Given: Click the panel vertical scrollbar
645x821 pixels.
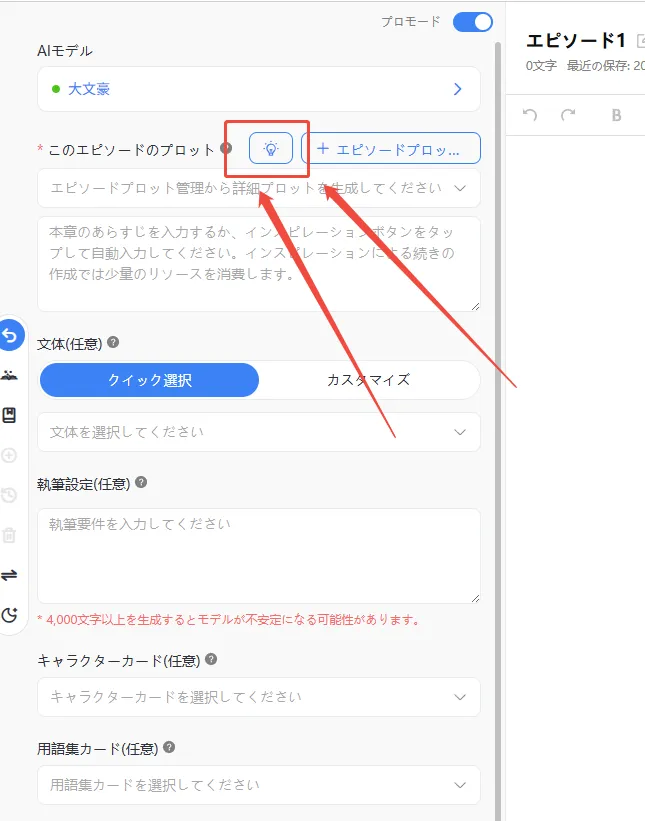Looking at the screenshot, I should (x=498, y=429).
